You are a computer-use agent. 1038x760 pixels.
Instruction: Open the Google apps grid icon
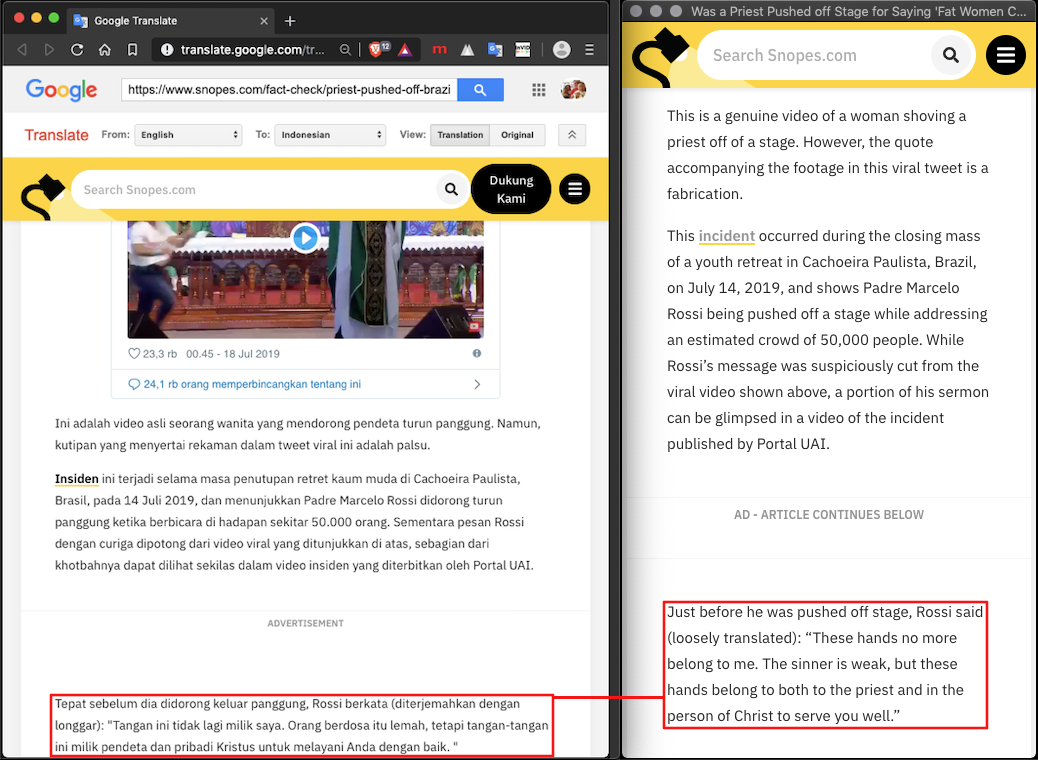tap(539, 90)
